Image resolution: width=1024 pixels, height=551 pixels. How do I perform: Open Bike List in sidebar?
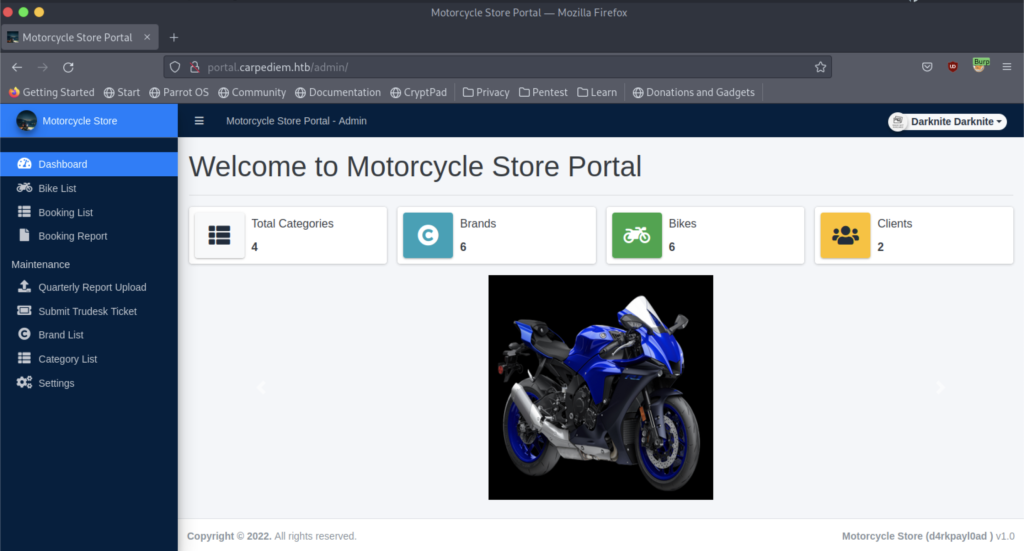(57, 188)
